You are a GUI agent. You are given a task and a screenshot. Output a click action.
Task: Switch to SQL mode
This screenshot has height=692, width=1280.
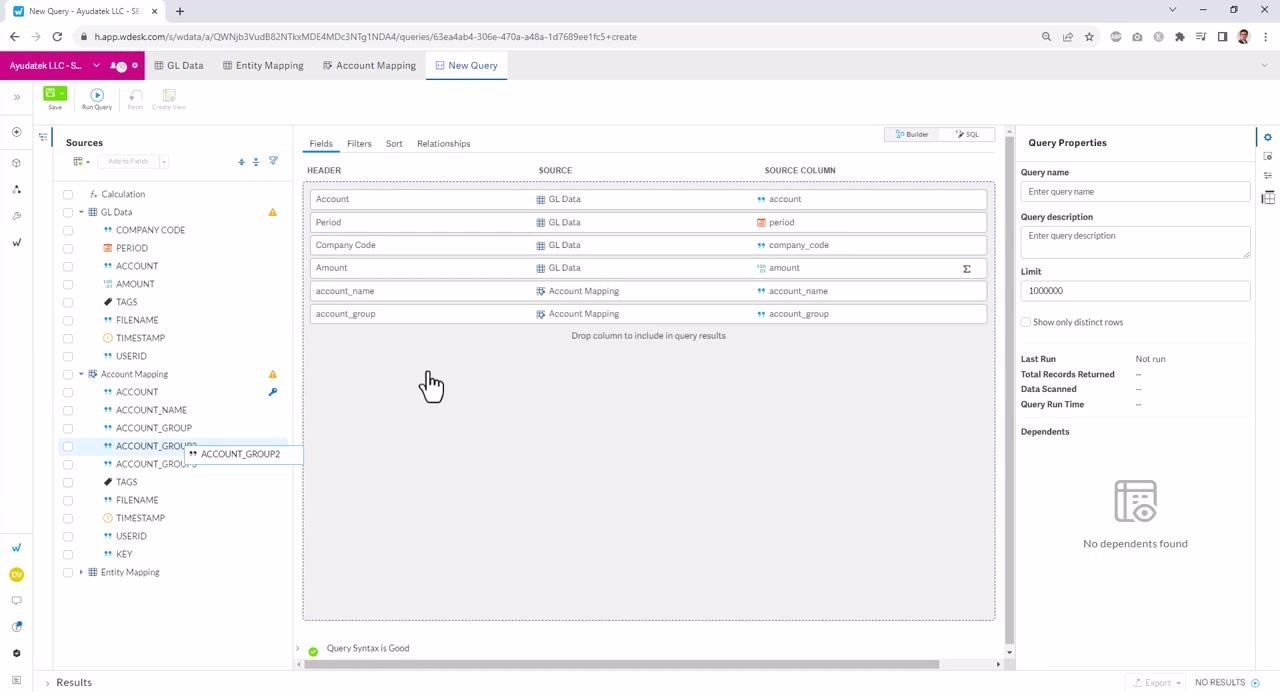point(967,134)
